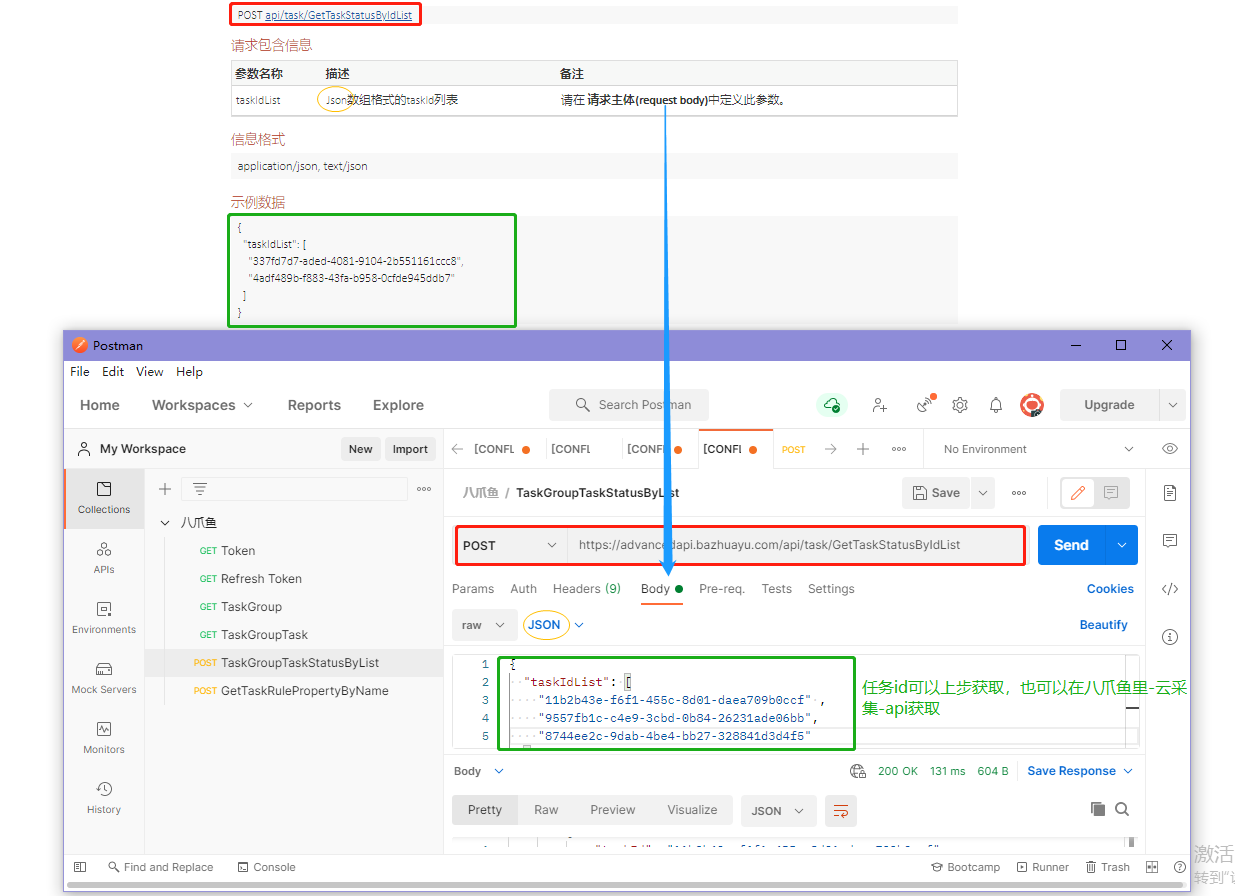1235x896 pixels.
Task: Open the Monitors sidebar panel
Action: (104, 737)
